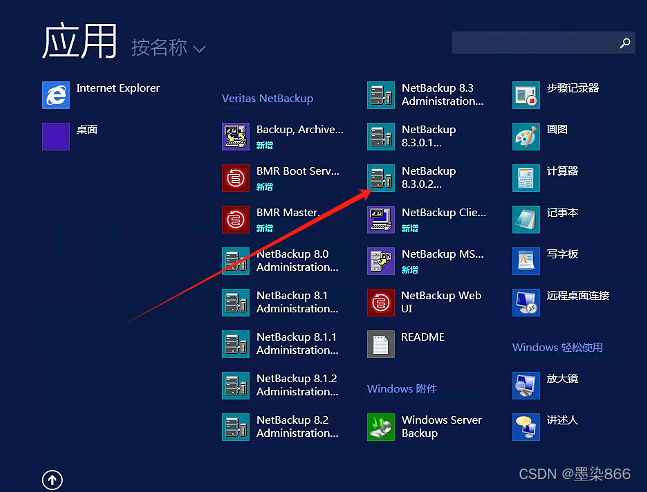This screenshot has height=492, width=647.
Task: Click the 远程桌面连接 label text
Action: click(x=578, y=296)
